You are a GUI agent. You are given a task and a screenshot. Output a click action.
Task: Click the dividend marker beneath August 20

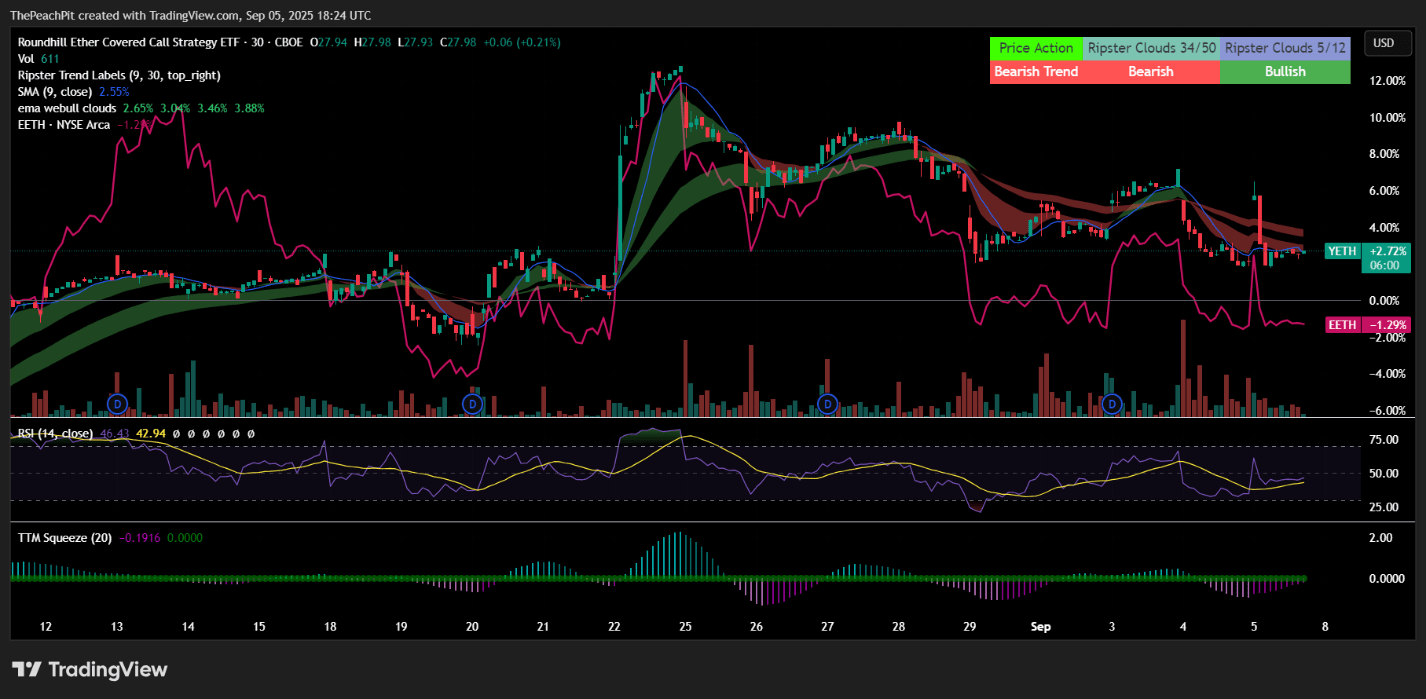pos(471,404)
